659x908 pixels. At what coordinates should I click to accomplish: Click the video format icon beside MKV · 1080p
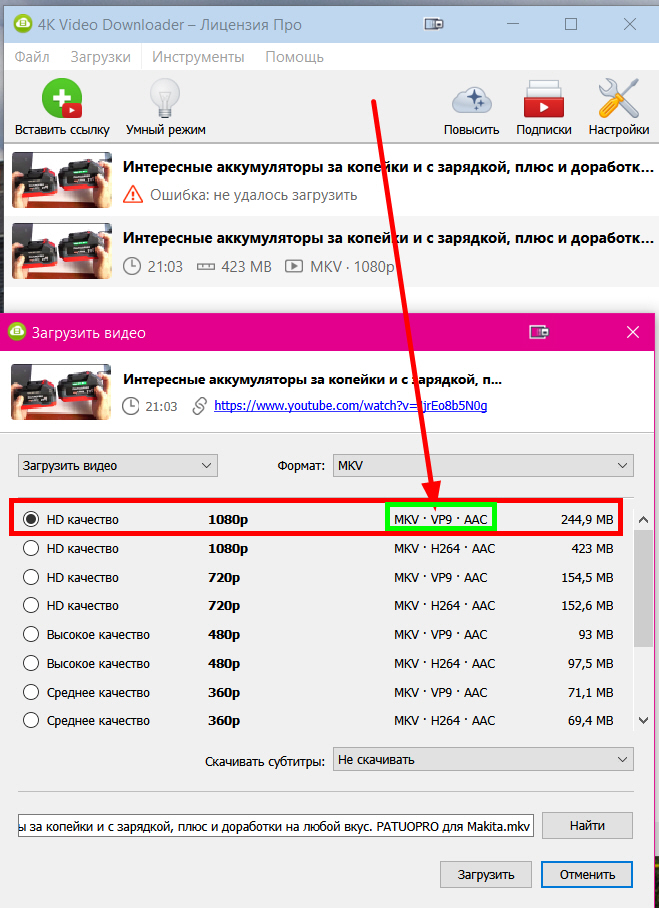294,266
